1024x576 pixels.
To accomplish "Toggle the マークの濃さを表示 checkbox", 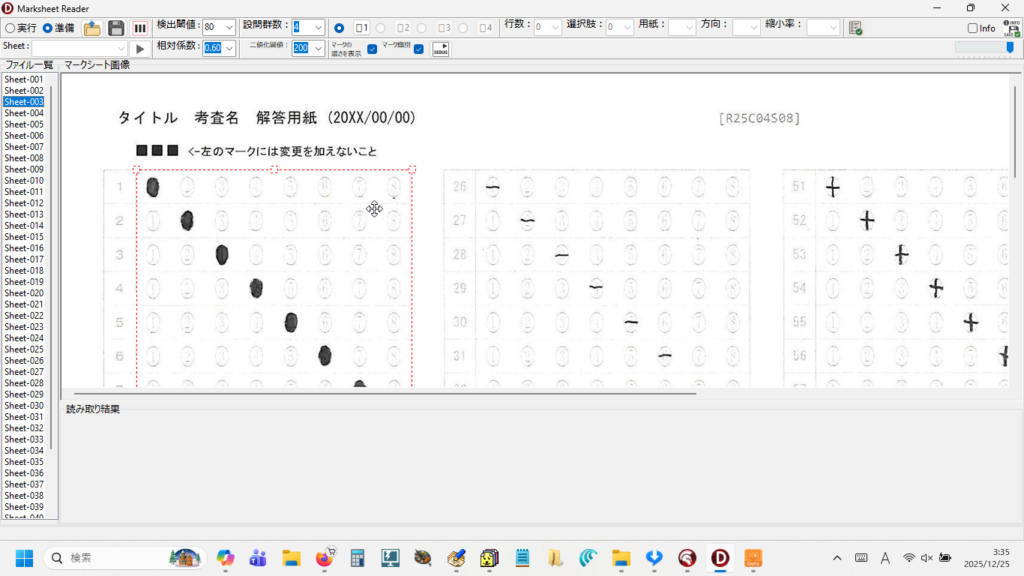I will pos(372,48).
